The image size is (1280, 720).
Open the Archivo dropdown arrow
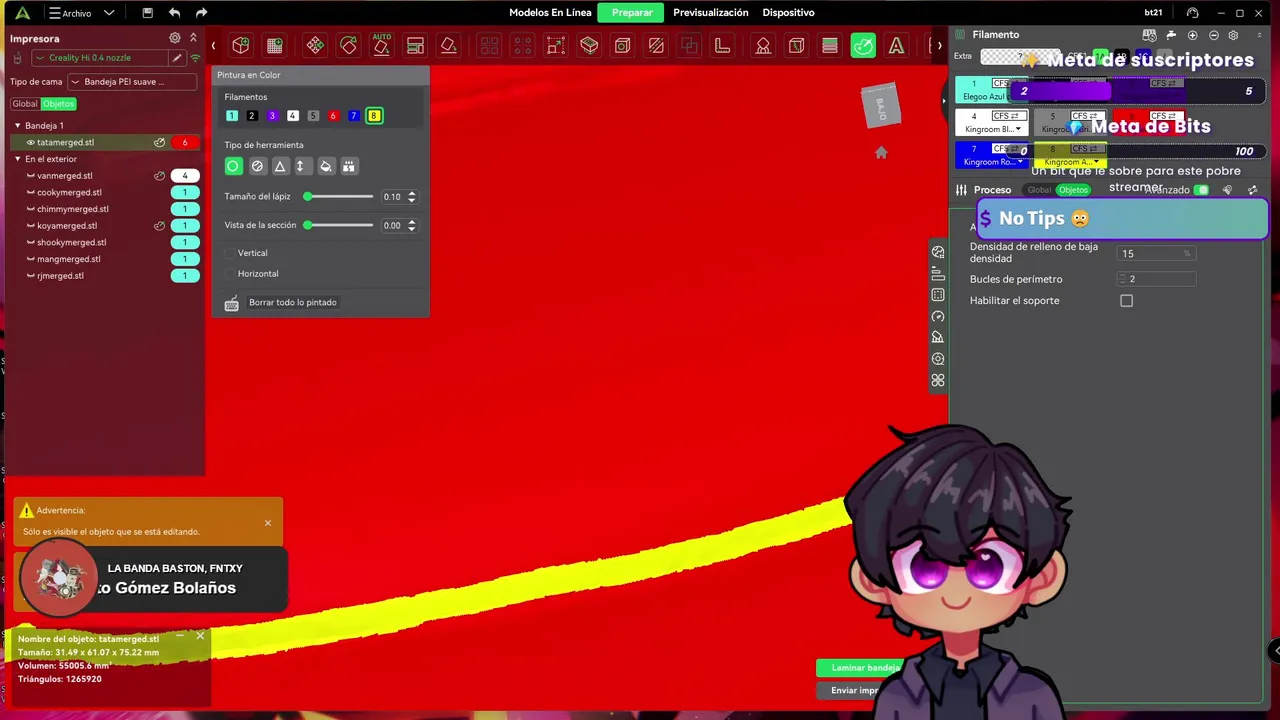109,13
